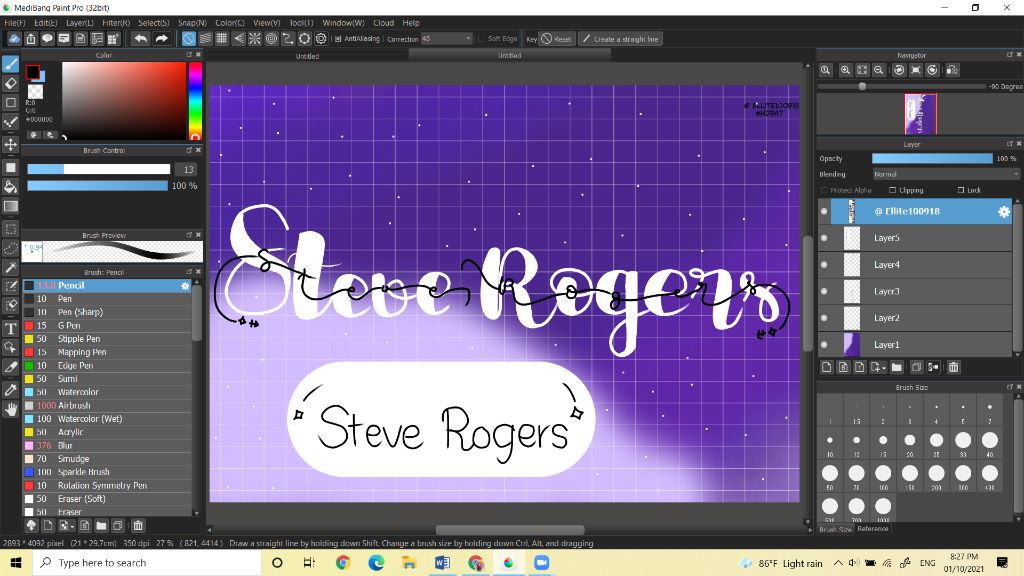Screen dimensions: 1024x576
Task: Click the Undo arrow in toolbar
Action: [x=140, y=39]
